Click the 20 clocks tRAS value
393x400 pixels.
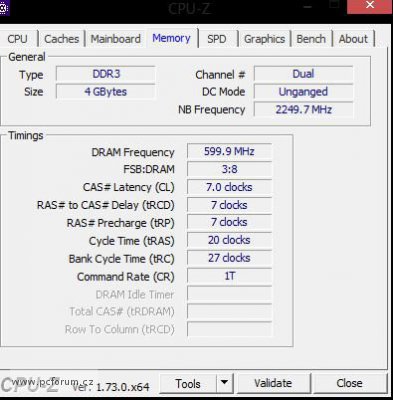click(229, 240)
